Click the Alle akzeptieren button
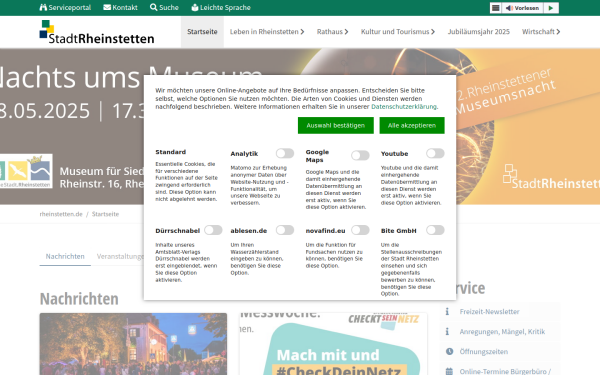600x375 pixels. tap(412, 126)
